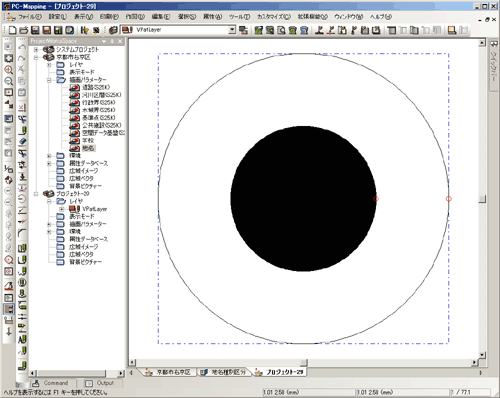Viewport: 500px width, 398px height.
Task: Switch to the 京都市右京区 document tab
Action: pyautogui.click(x=169, y=372)
